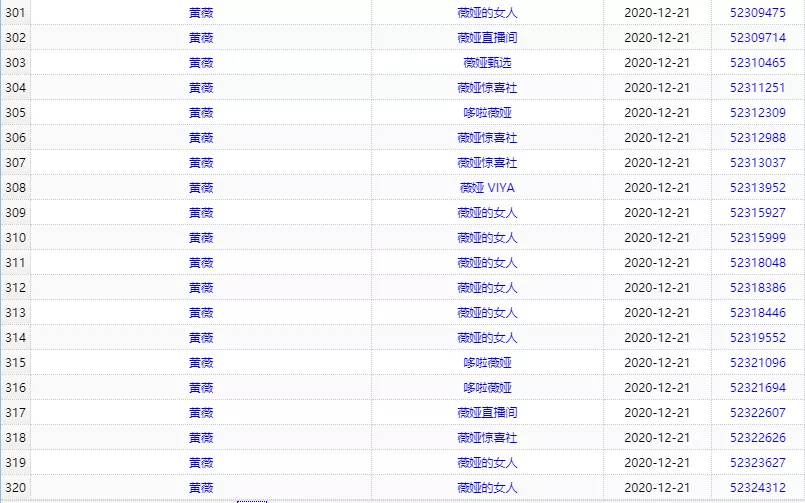Click registration number 52315999

(758, 238)
